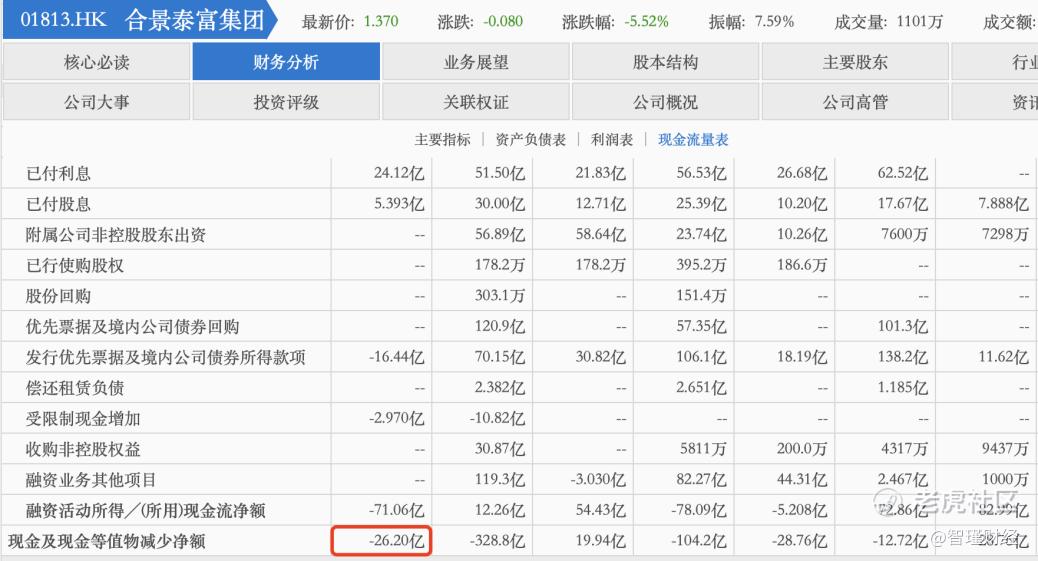
Task: Click the -2.970亿 cell
Action: [x=397, y=419]
